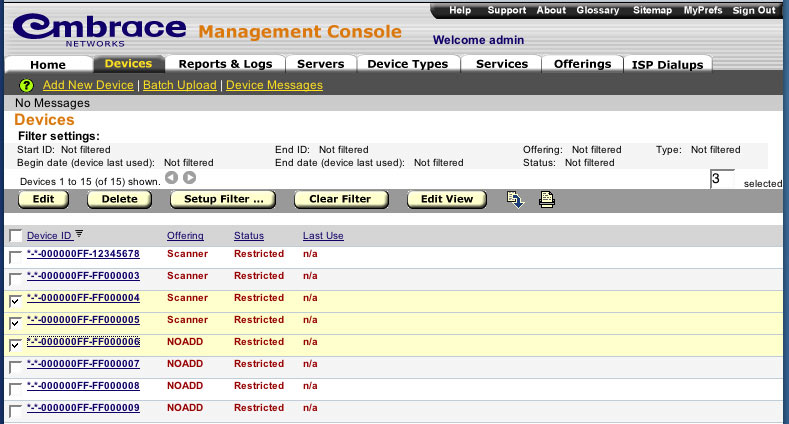Check the box for device 000000FF-FF000008
This screenshot has width=789, height=424.
16,389
